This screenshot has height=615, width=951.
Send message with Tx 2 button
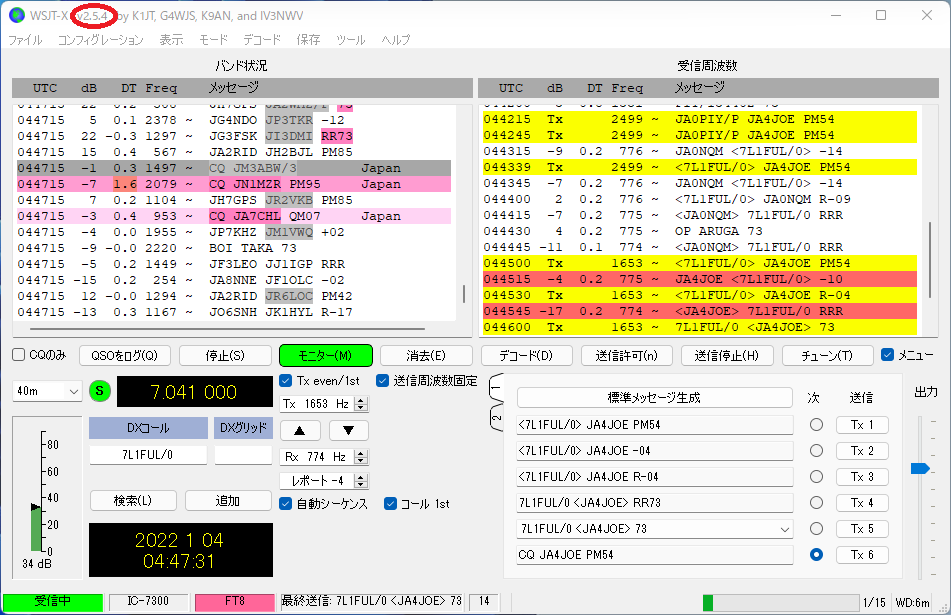tap(862, 451)
